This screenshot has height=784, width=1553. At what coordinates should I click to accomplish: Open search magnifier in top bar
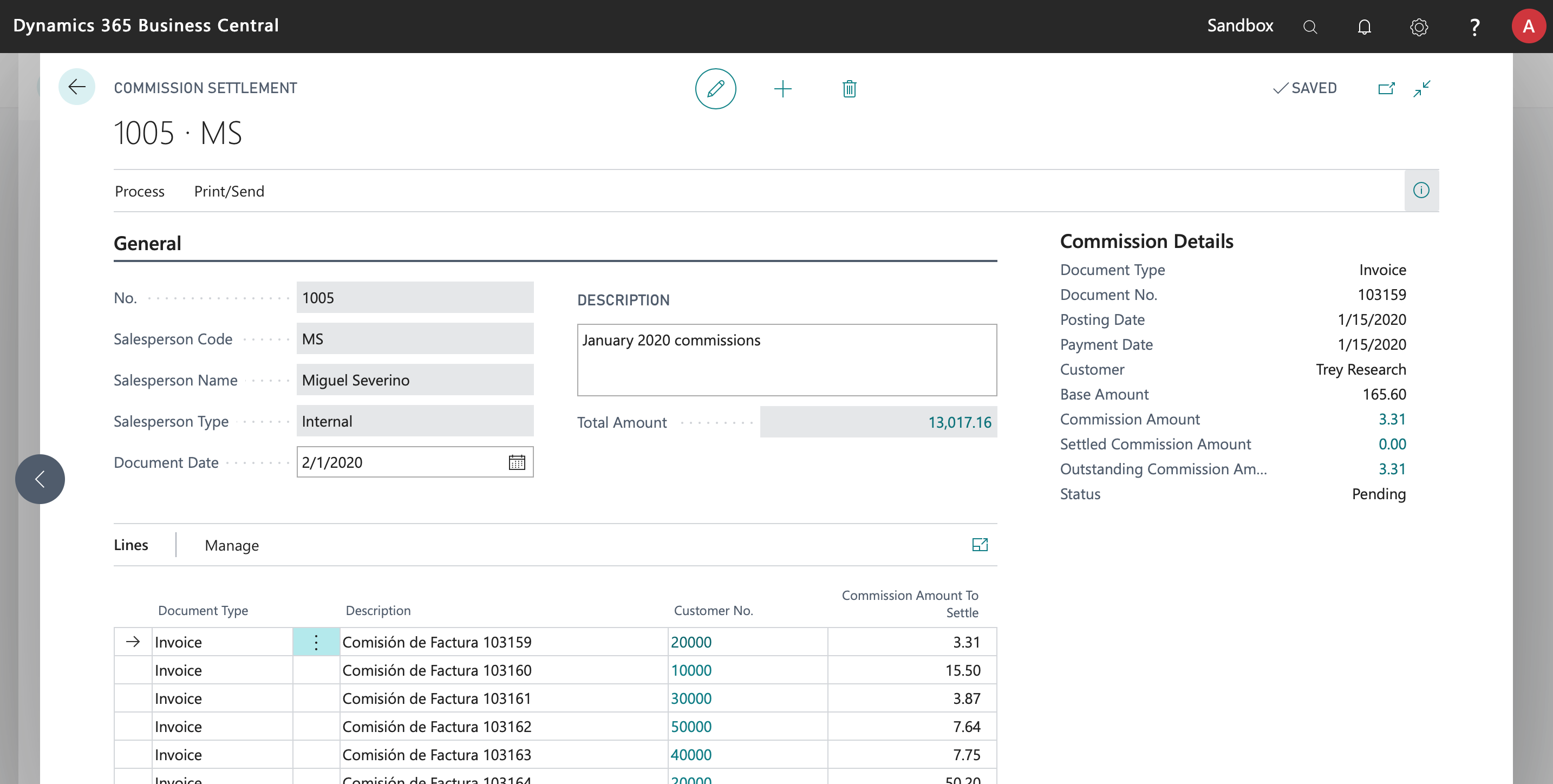[1309, 27]
